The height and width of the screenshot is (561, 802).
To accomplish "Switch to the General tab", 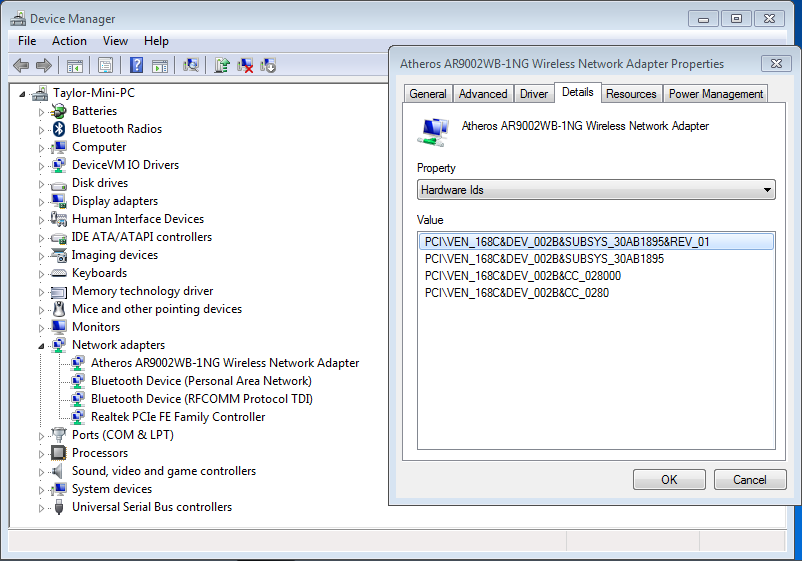I will (x=428, y=94).
